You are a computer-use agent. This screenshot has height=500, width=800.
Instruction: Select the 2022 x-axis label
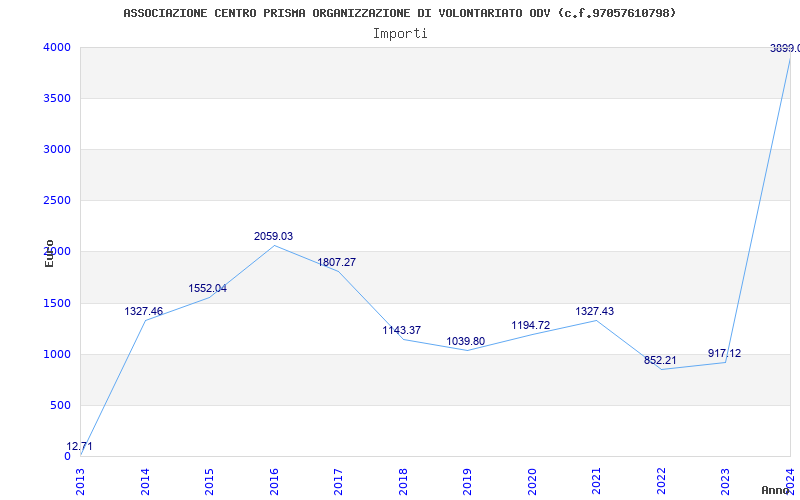point(661,481)
